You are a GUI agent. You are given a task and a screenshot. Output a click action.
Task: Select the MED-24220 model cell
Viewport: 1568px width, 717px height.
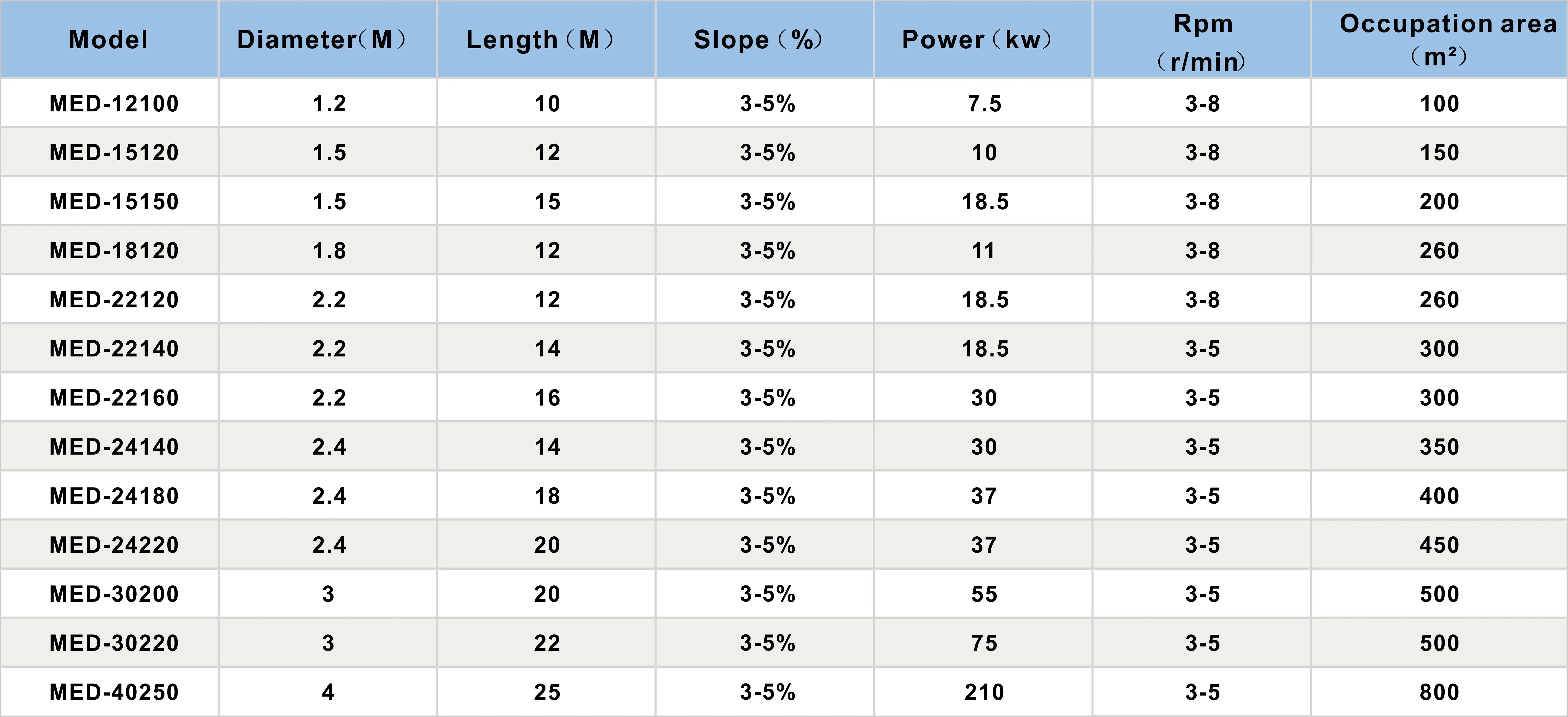tap(114, 545)
